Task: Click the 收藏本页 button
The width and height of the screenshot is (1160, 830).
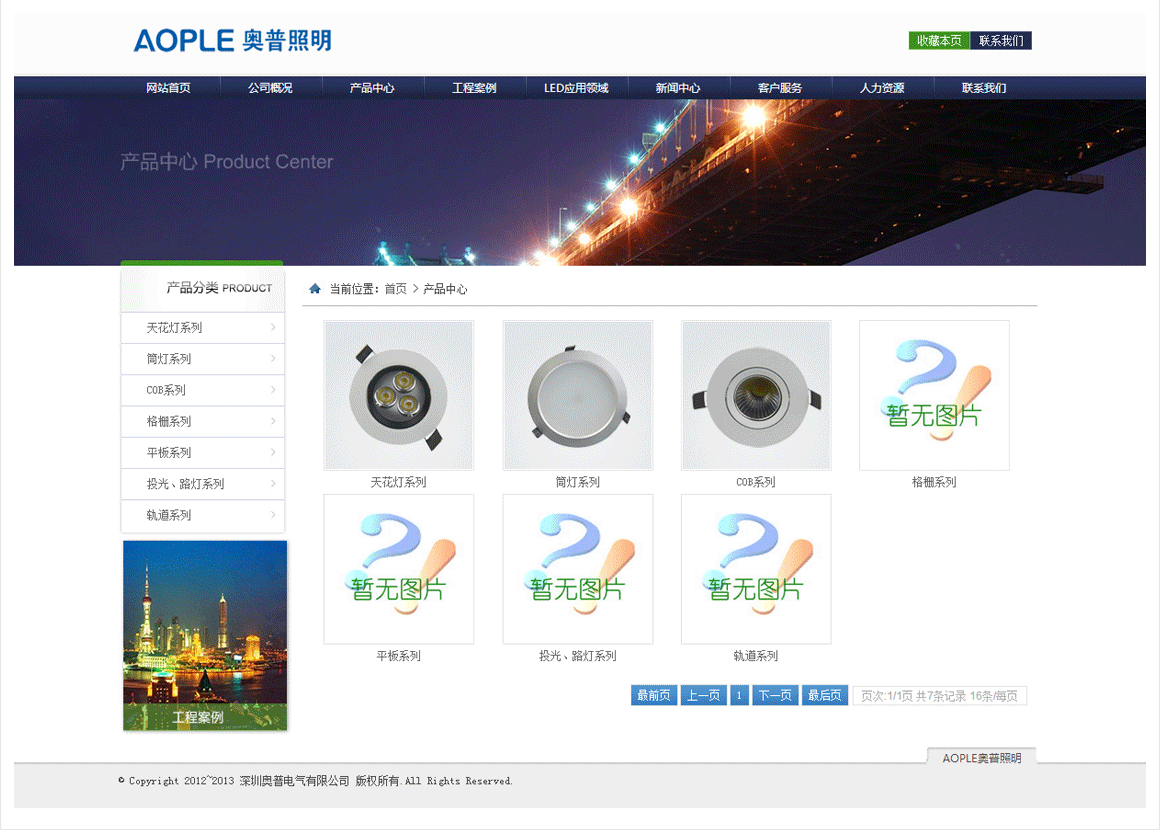Action: [939, 41]
